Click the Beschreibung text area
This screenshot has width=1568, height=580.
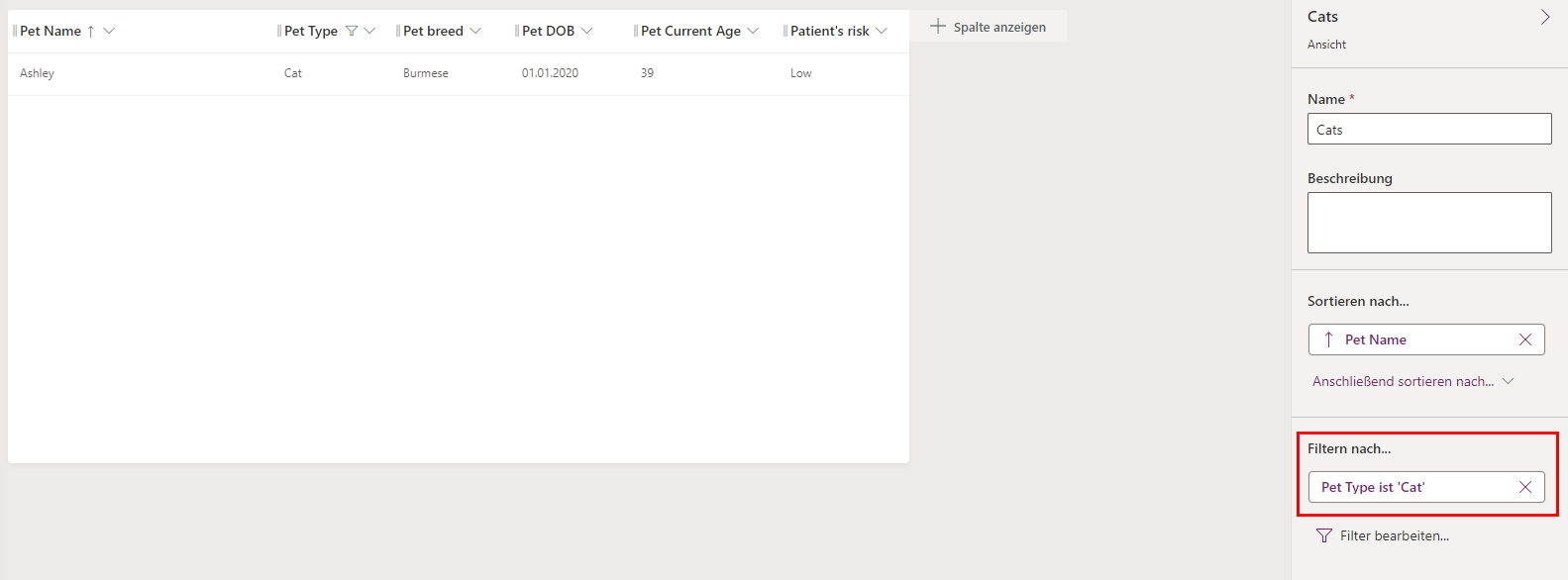click(1429, 223)
